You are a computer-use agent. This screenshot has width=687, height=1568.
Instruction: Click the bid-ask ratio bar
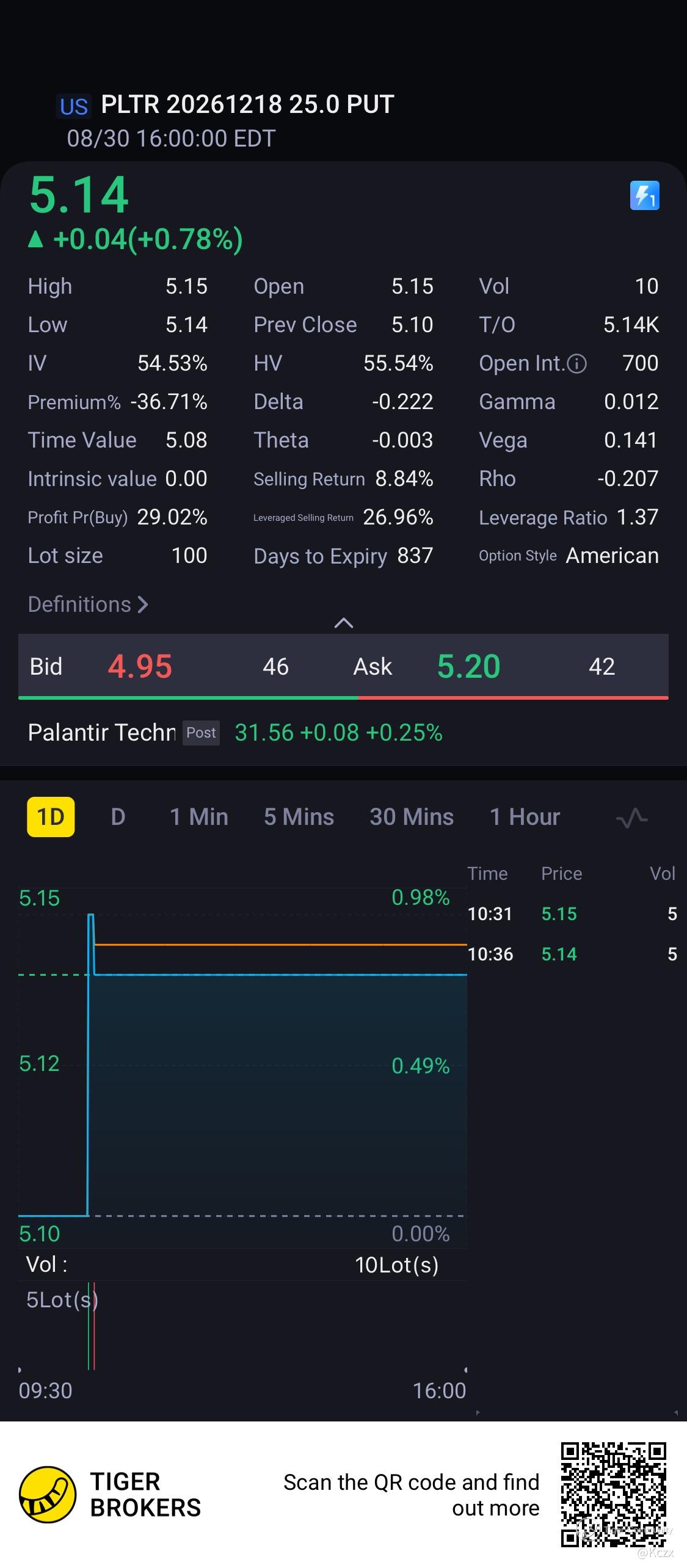coord(343,697)
